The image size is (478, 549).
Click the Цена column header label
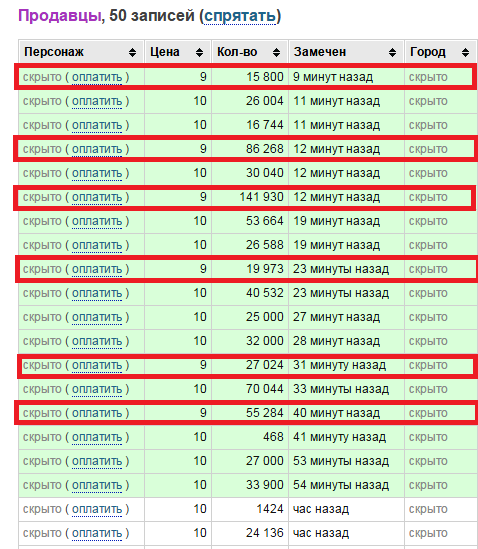pos(165,52)
